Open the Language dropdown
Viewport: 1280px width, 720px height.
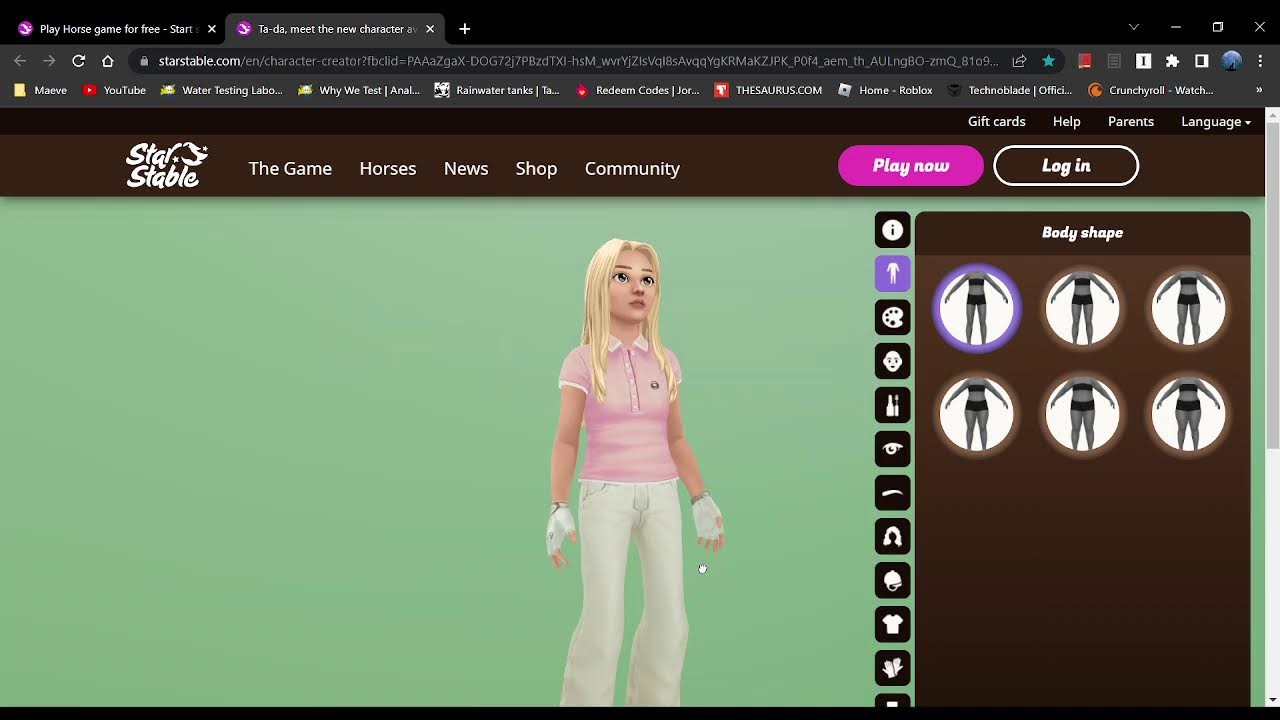[x=1216, y=121]
